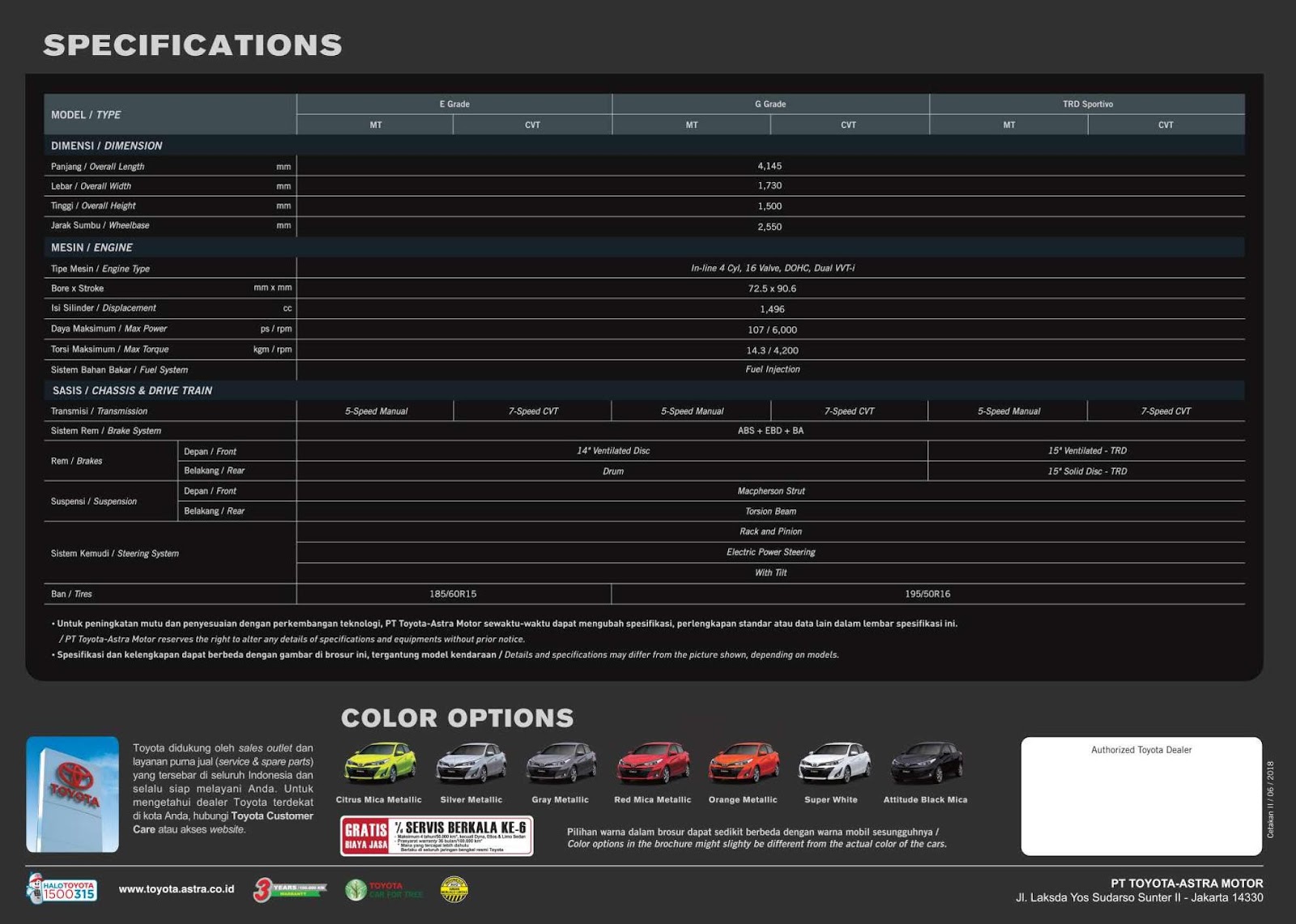Screen dimensions: 1296x924
Task: Click 5-Speed Manual under E Grade MT
Action: pyautogui.click(x=376, y=411)
